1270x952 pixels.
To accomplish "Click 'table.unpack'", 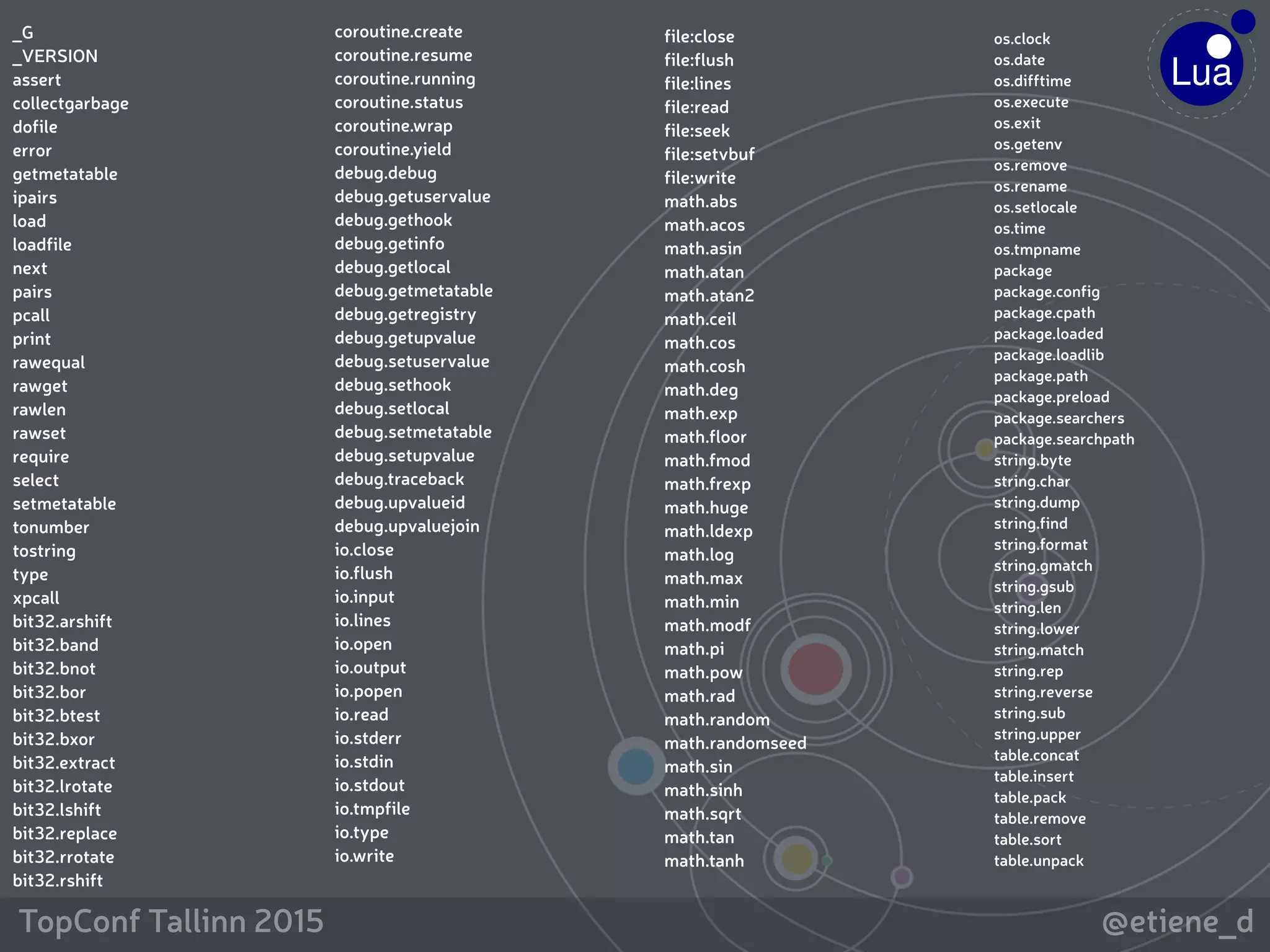I will tap(1039, 861).
